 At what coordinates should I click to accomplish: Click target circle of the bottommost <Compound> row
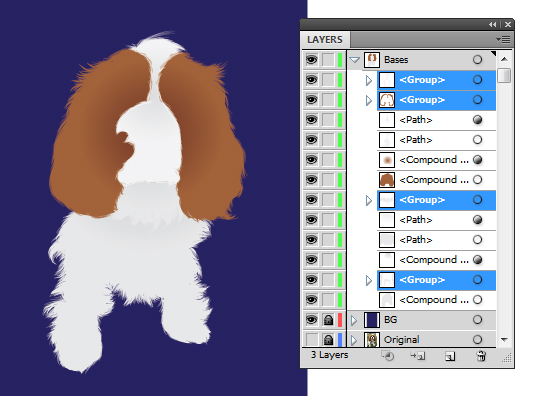coord(477,300)
